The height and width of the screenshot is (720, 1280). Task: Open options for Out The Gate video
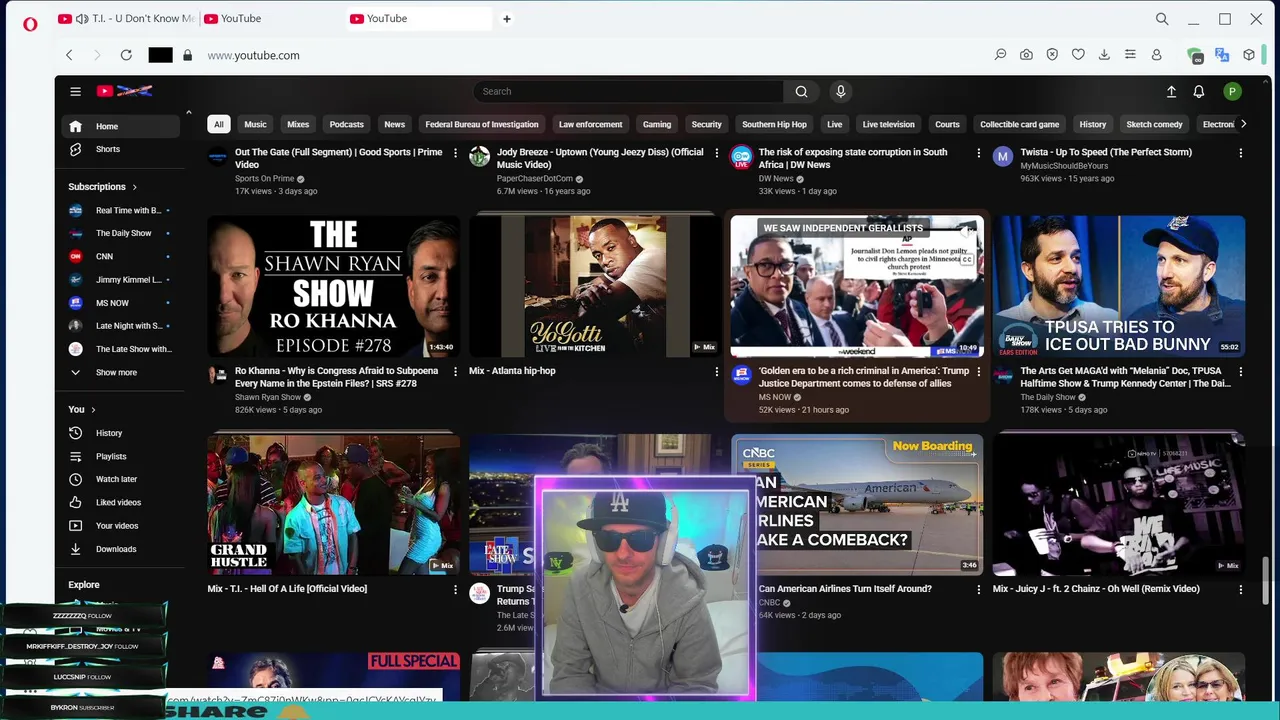tap(455, 153)
